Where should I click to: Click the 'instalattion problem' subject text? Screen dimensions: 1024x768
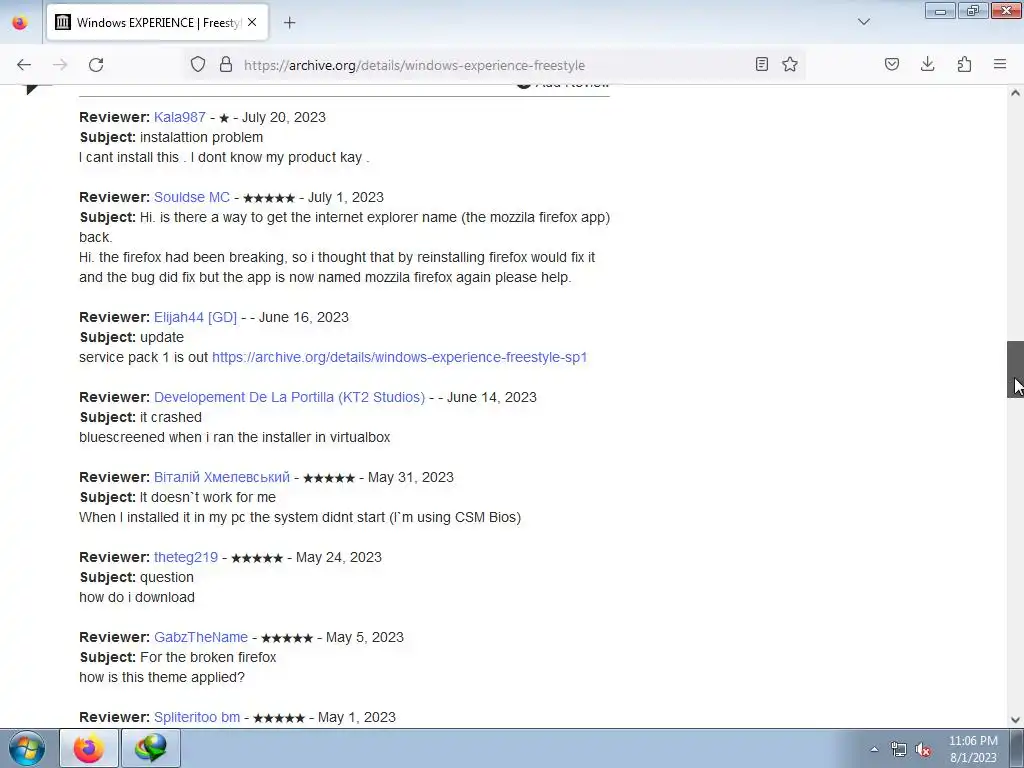click(x=202, y=137)
